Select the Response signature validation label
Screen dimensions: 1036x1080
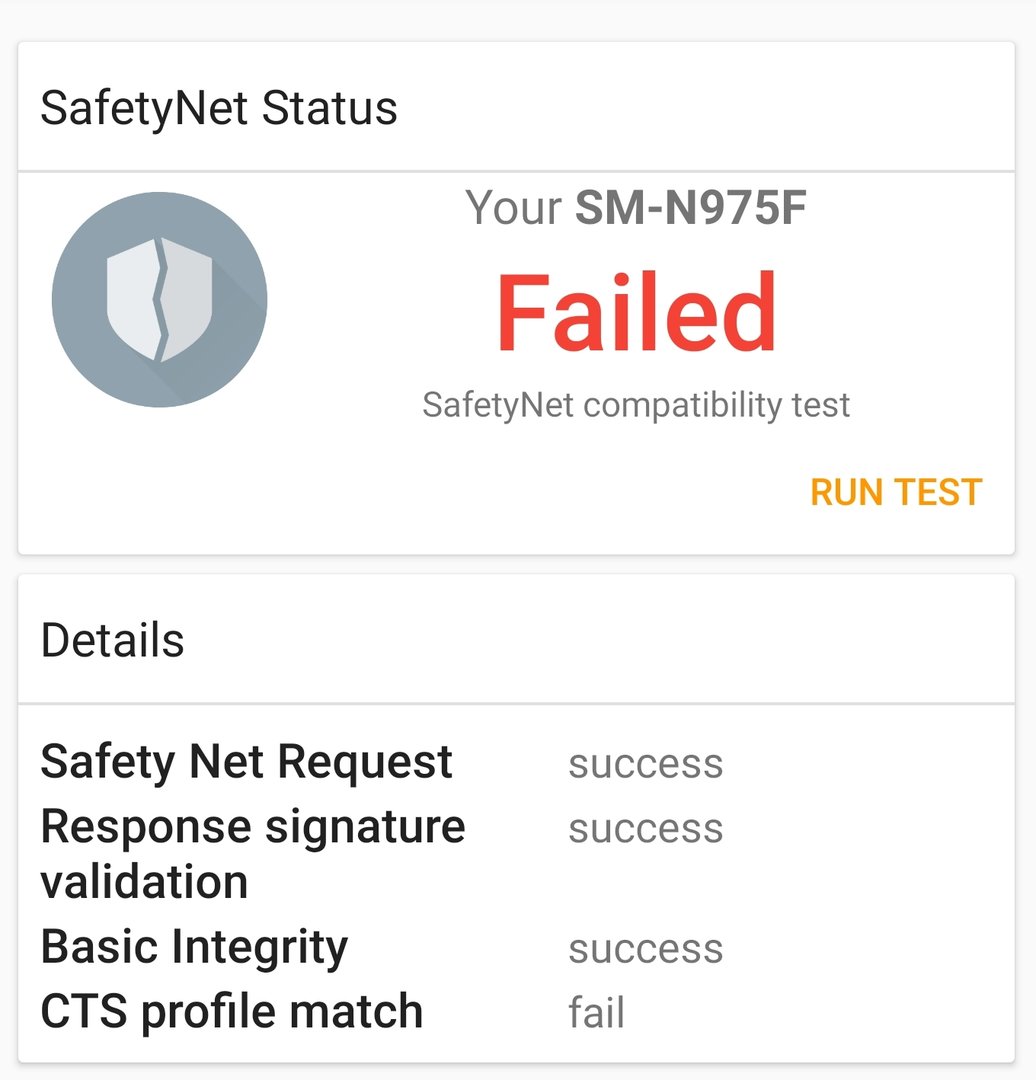(253, 853)
